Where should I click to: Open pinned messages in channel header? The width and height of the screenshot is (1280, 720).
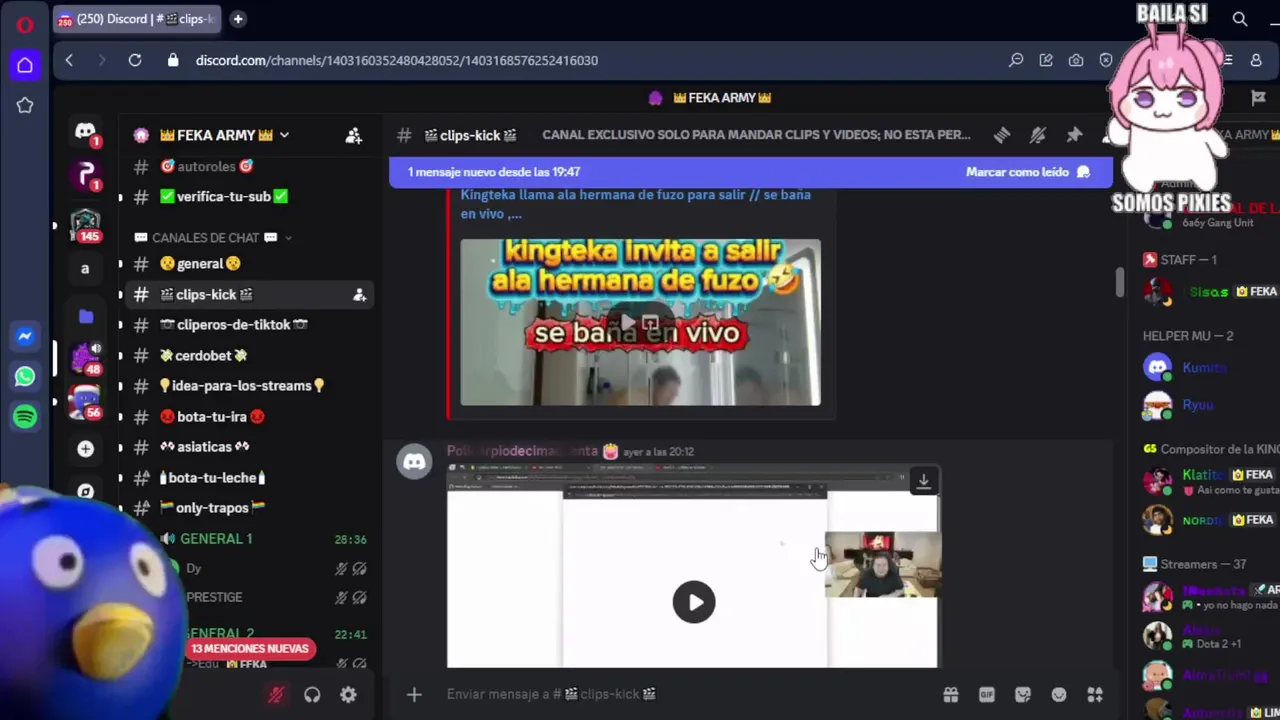1074,135
